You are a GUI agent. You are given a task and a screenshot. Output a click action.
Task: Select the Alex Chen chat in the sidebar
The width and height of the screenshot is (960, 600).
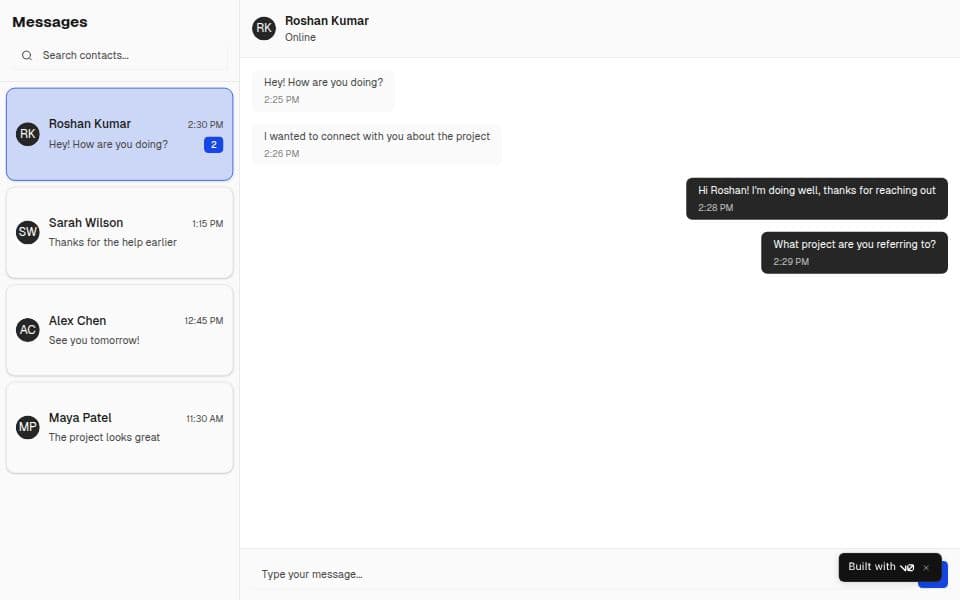[x=120, y=330]
